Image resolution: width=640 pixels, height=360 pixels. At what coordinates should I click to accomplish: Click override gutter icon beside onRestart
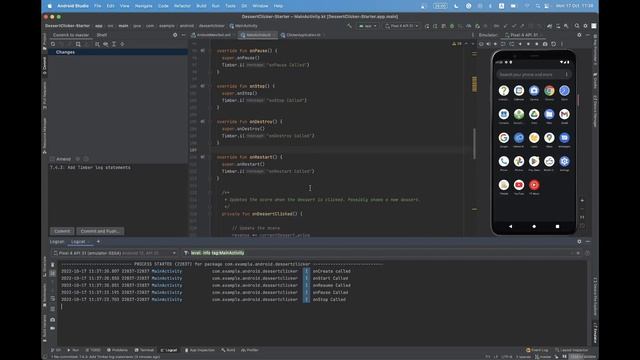point(202,157)
